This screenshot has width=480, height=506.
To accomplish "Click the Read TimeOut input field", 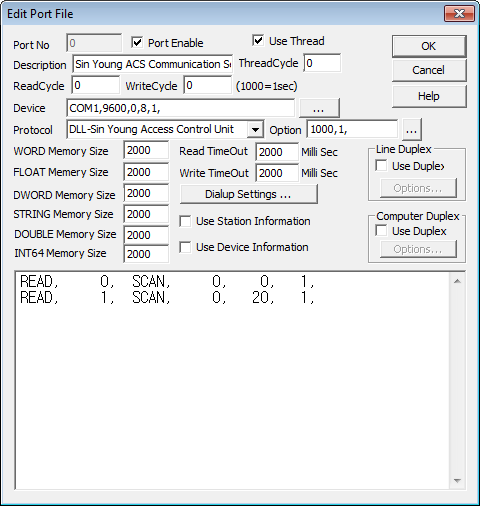I will [x=277, y=152].
